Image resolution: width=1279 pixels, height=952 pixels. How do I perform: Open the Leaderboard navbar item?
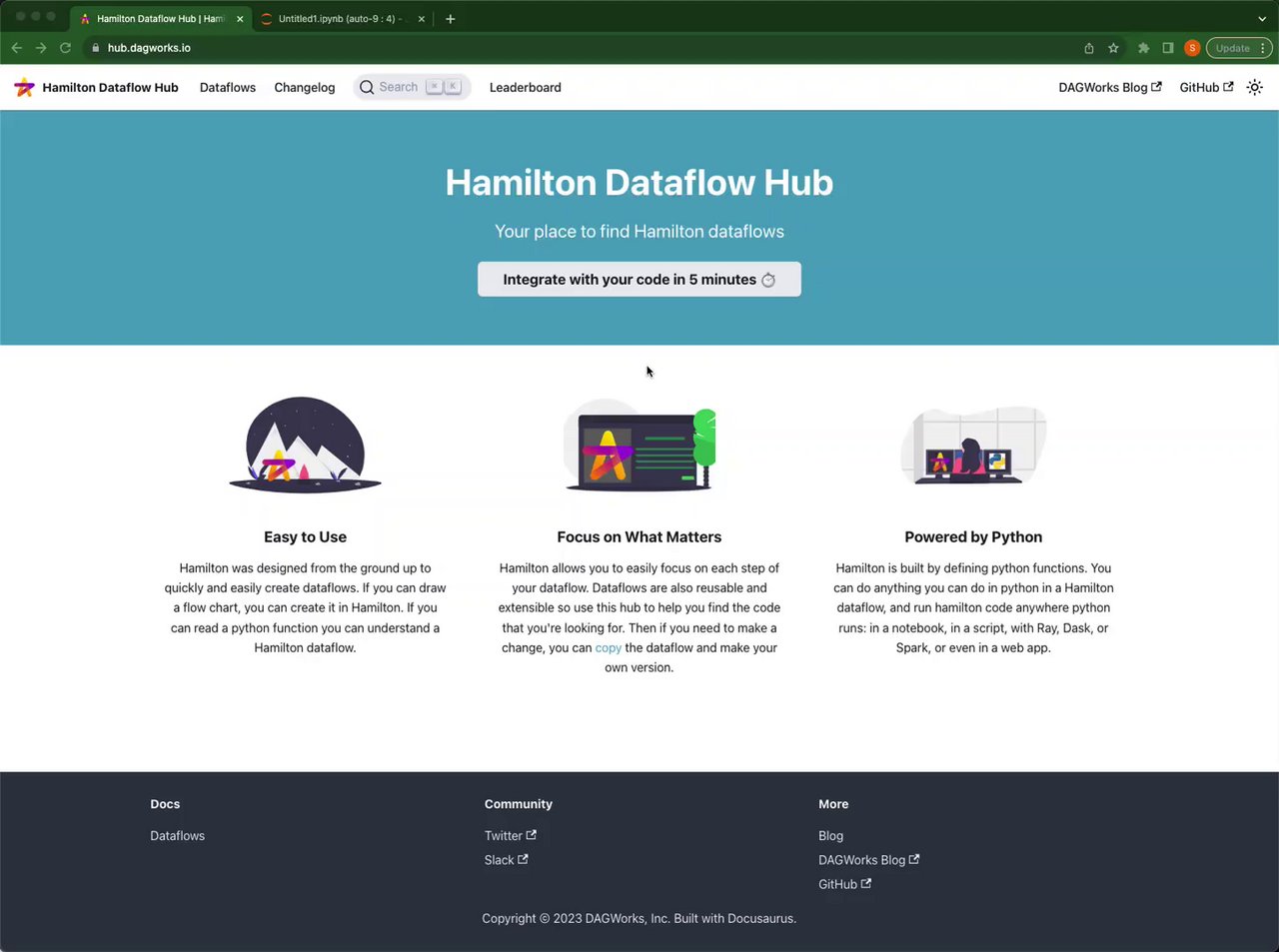tap(526, 88)
